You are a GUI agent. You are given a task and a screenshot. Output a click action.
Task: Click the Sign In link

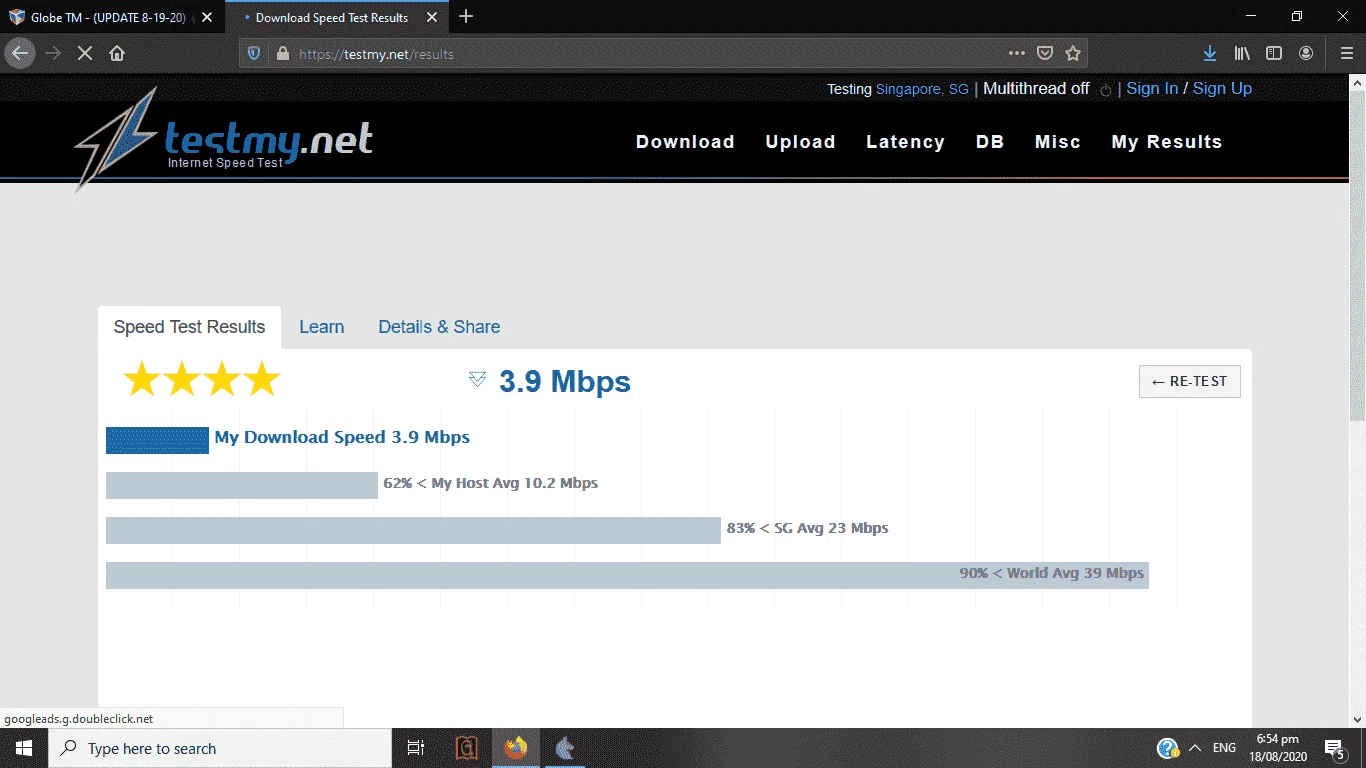pyautogui.click(x=1152, y=89)
